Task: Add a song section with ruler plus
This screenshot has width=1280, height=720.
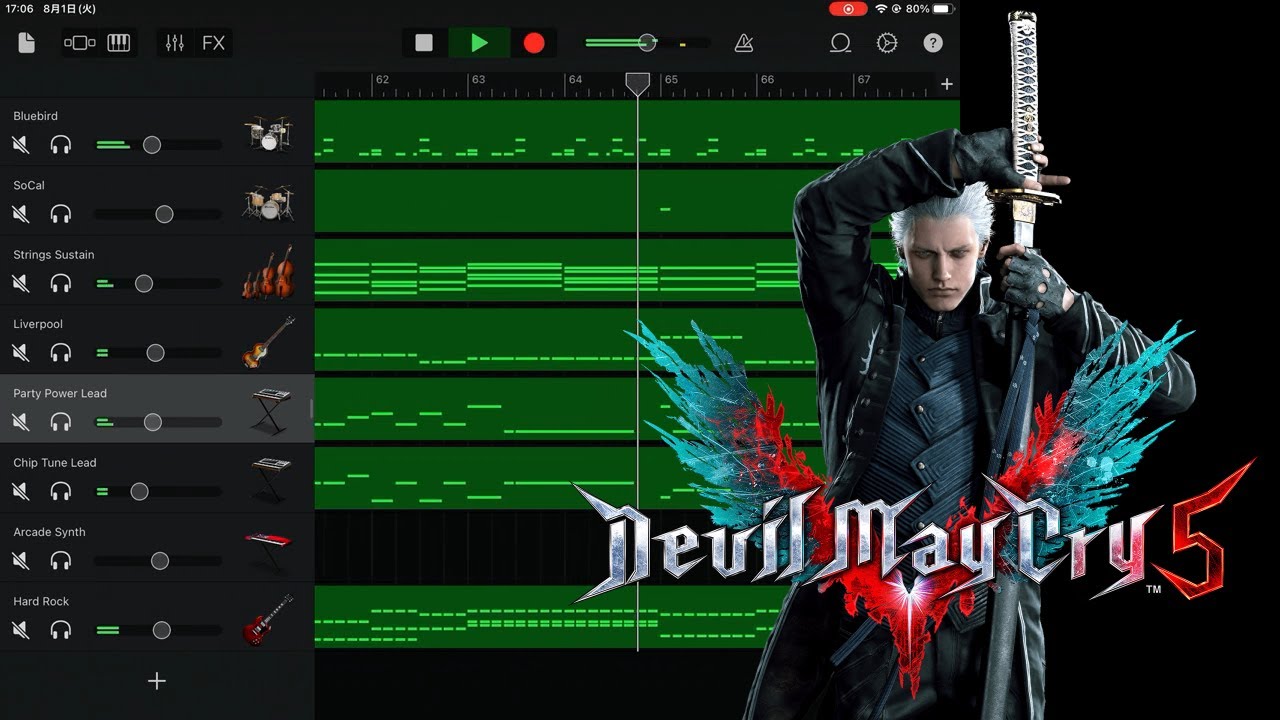Action: click(x=947, y=84)
